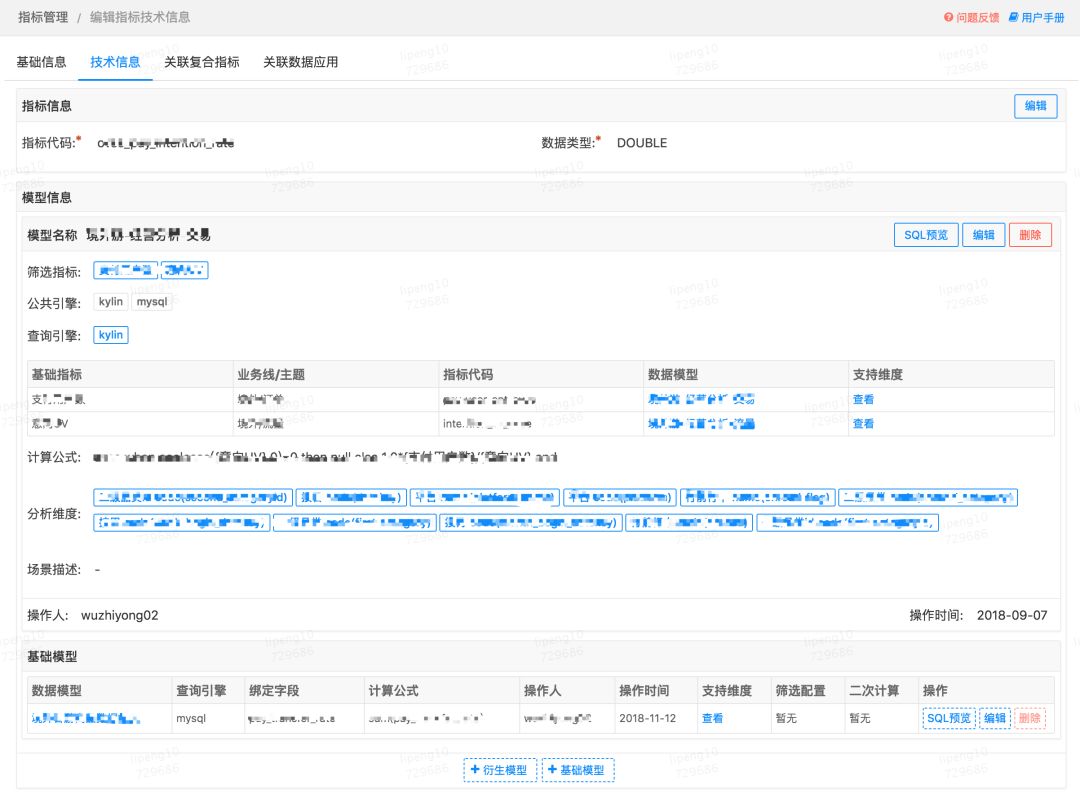This screenshot has height=793, width=1080.
Task: Click red 删除 button in the 模型名称 row
Action: 1030,235
